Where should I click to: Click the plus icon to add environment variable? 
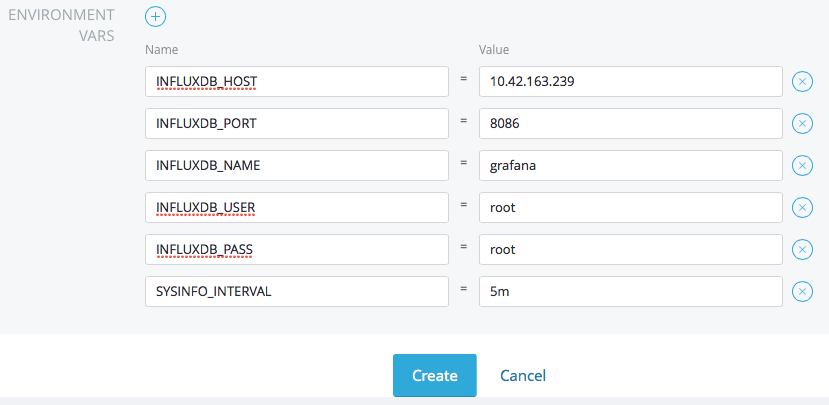[x=156, y=16]
